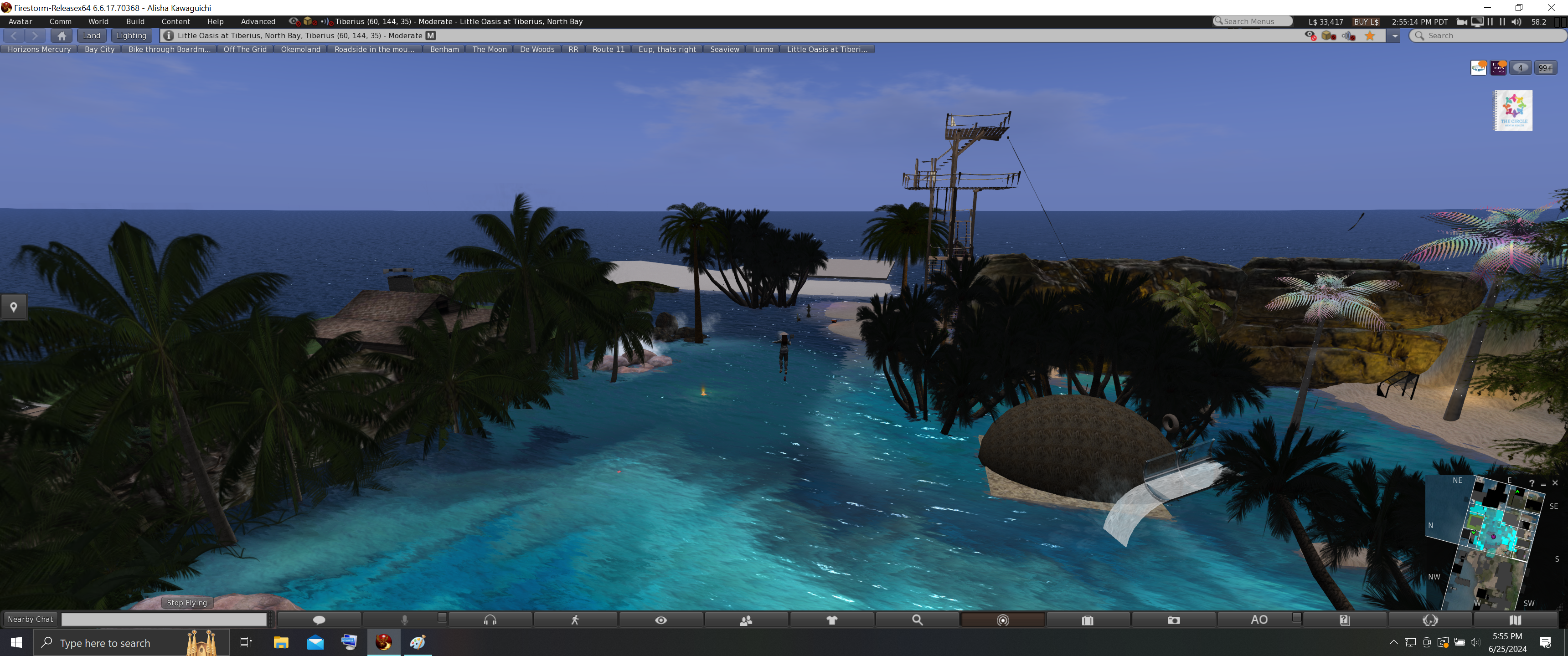Click the BUY L$ button
The width and height of the screenshot is (1568, 656).
pos(1366,21)
